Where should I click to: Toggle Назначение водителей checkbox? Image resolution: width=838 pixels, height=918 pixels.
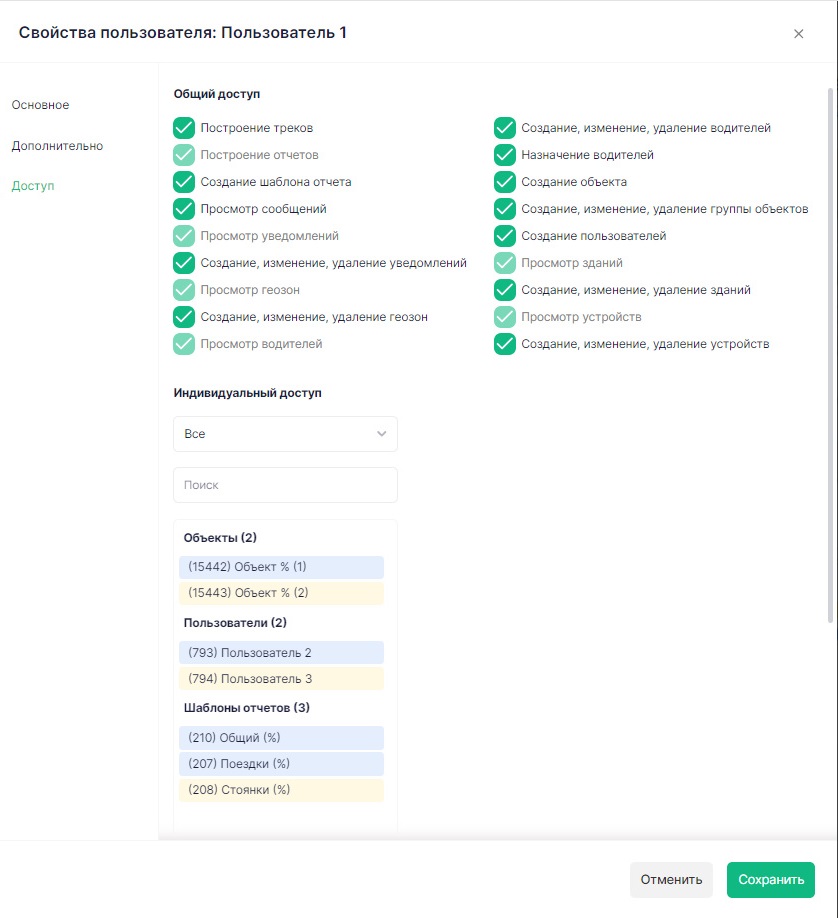[505, 155]
